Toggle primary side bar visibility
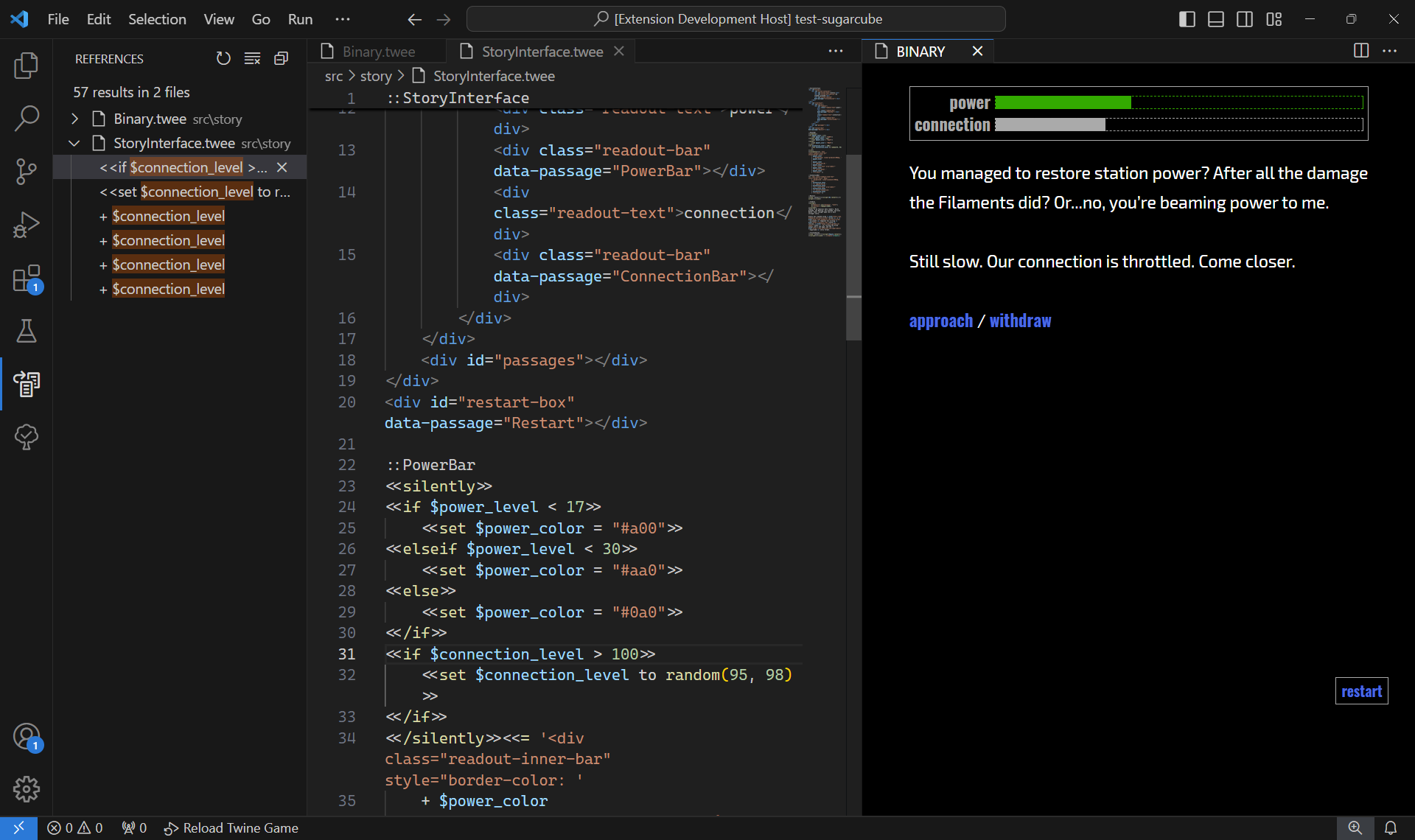The width and height of the screenshot is (1415, 840). click(1187, 19)
